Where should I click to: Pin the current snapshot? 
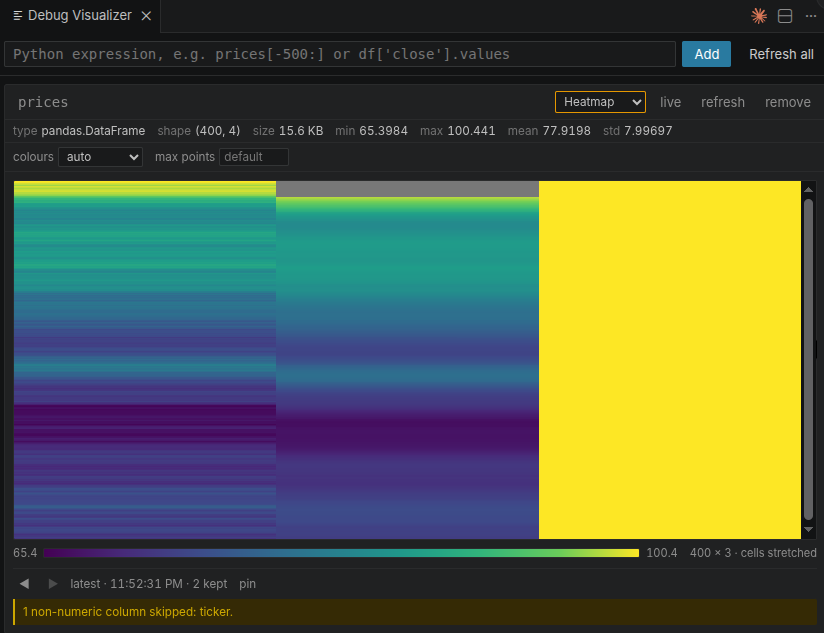tap(247, 584)
